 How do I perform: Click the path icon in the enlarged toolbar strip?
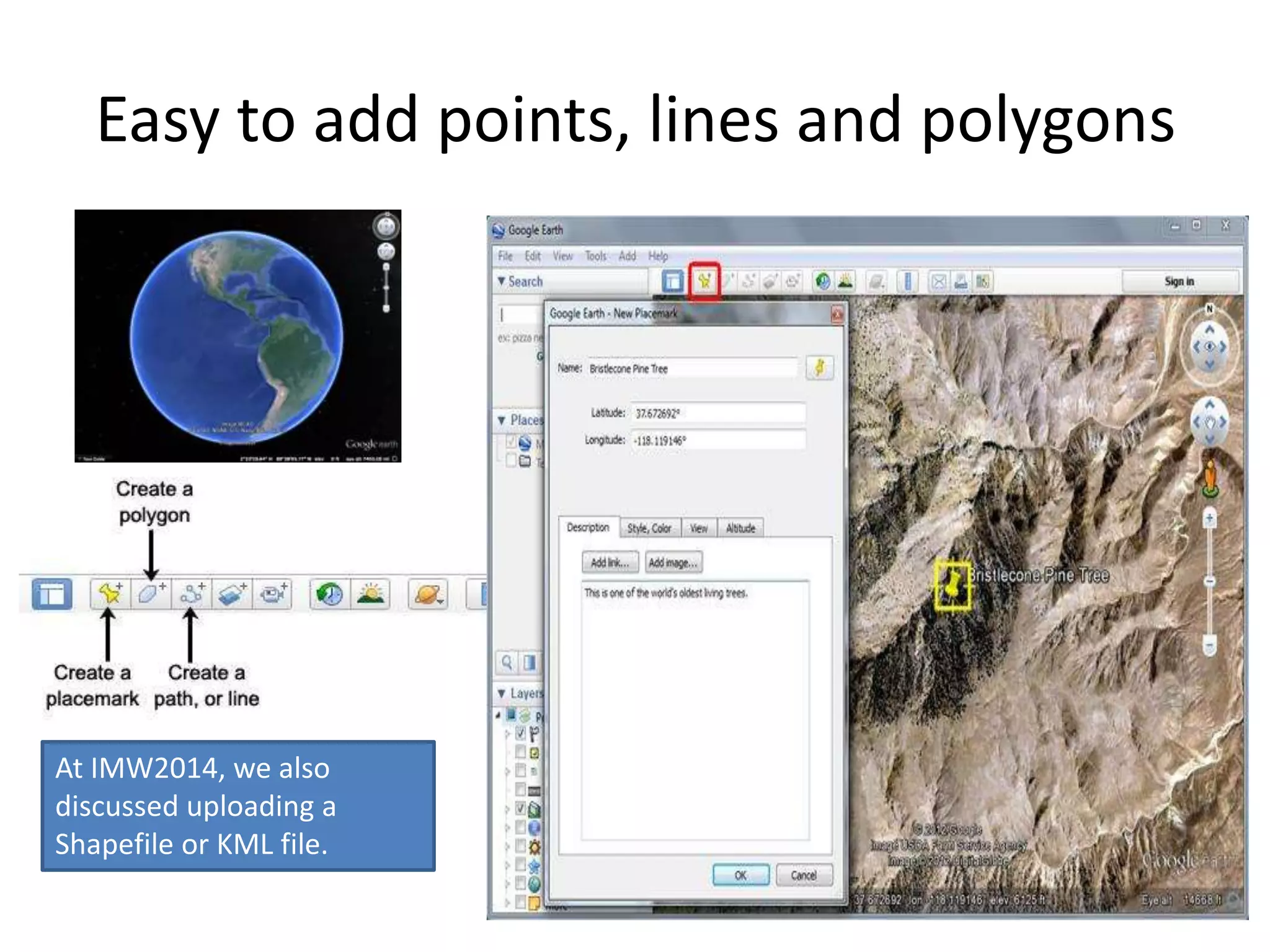point(192,594)
